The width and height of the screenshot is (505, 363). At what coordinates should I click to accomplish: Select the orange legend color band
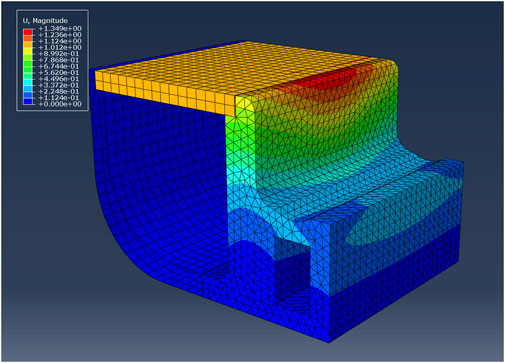coord(28,44)
